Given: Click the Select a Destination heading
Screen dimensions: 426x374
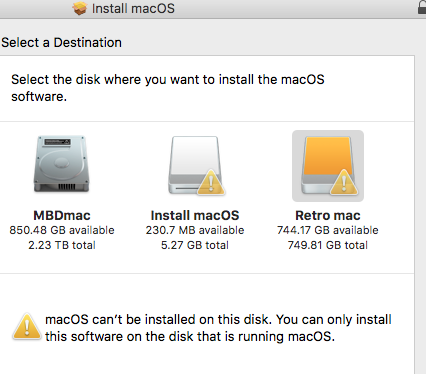Looking at the screenshot, I should point(61,43).
